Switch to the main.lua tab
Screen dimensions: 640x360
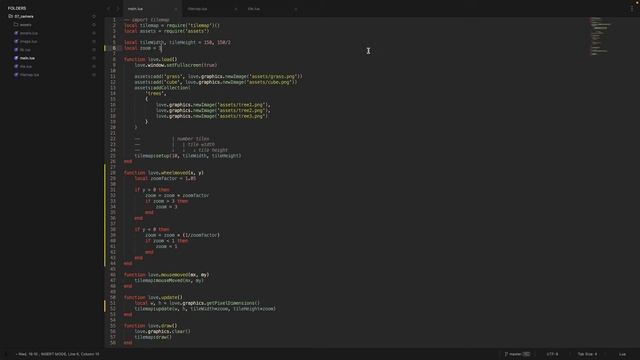coord(151,9)
